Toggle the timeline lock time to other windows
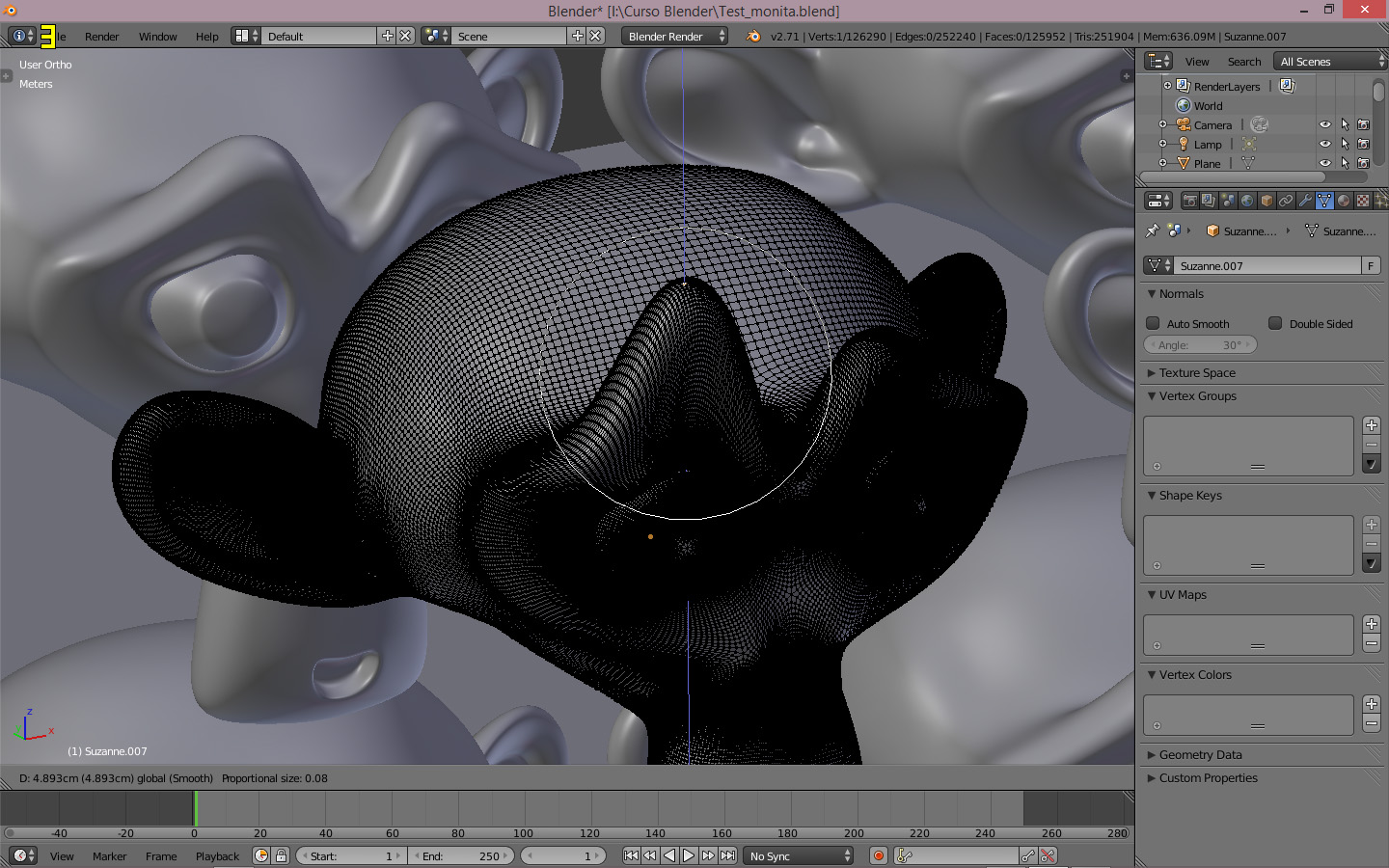Screen dimensions: 1389x868 [x=281, y=855]
